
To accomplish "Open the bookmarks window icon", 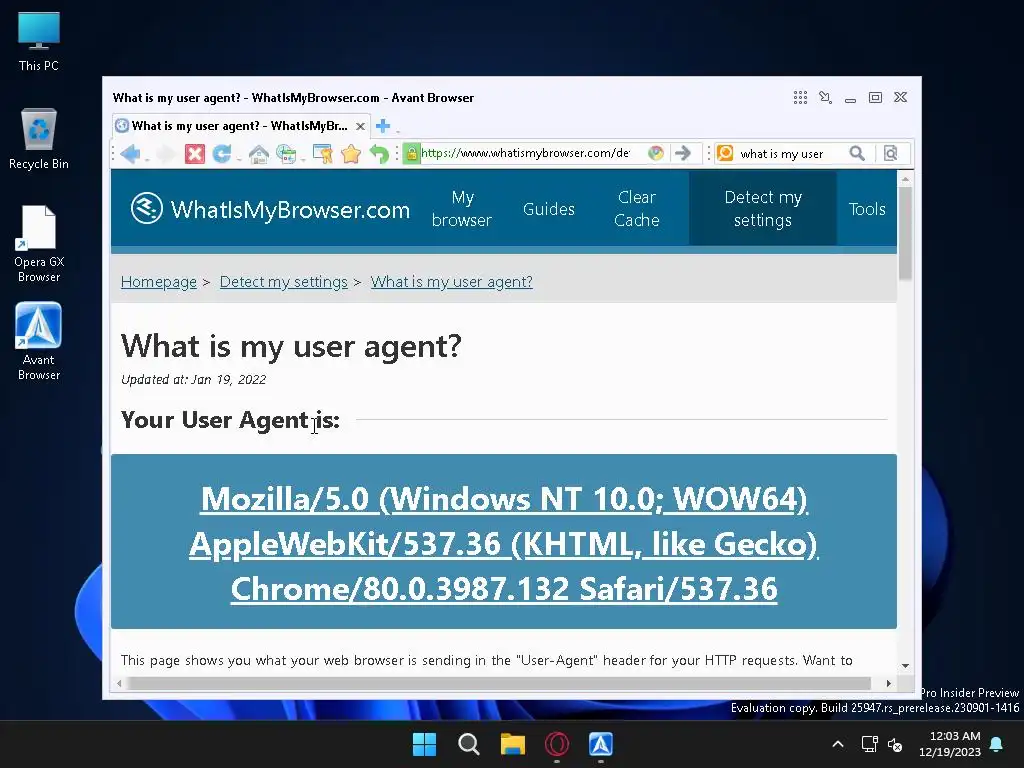I will [323, 154].
